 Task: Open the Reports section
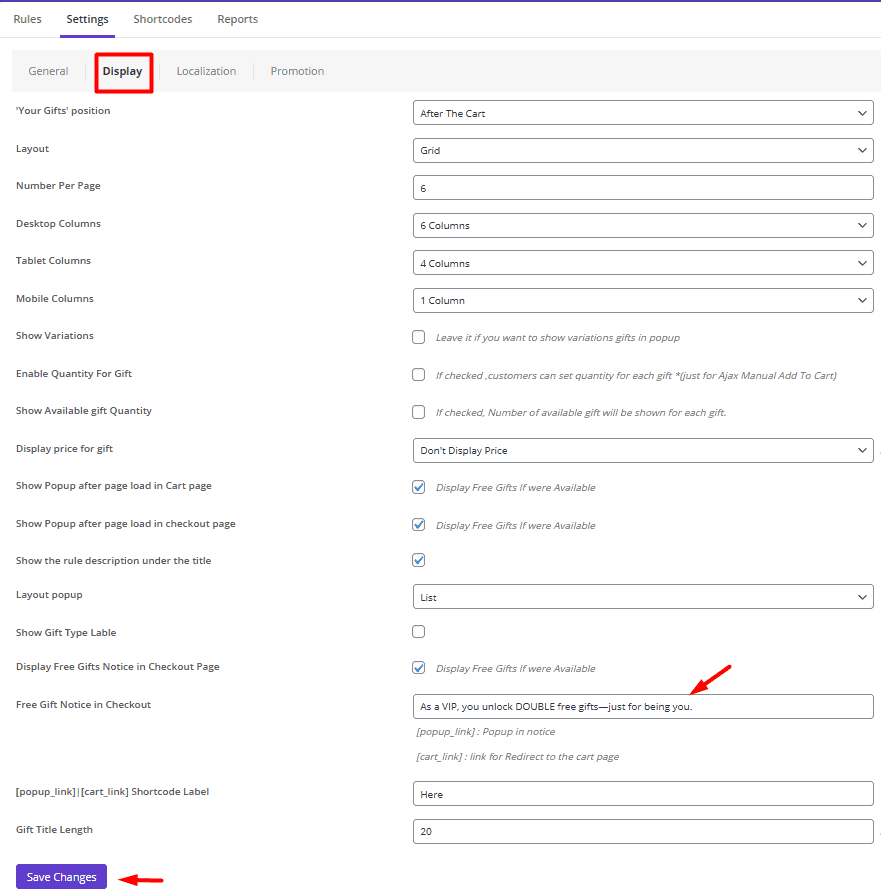pyautogui.click(x=237, y=18)
